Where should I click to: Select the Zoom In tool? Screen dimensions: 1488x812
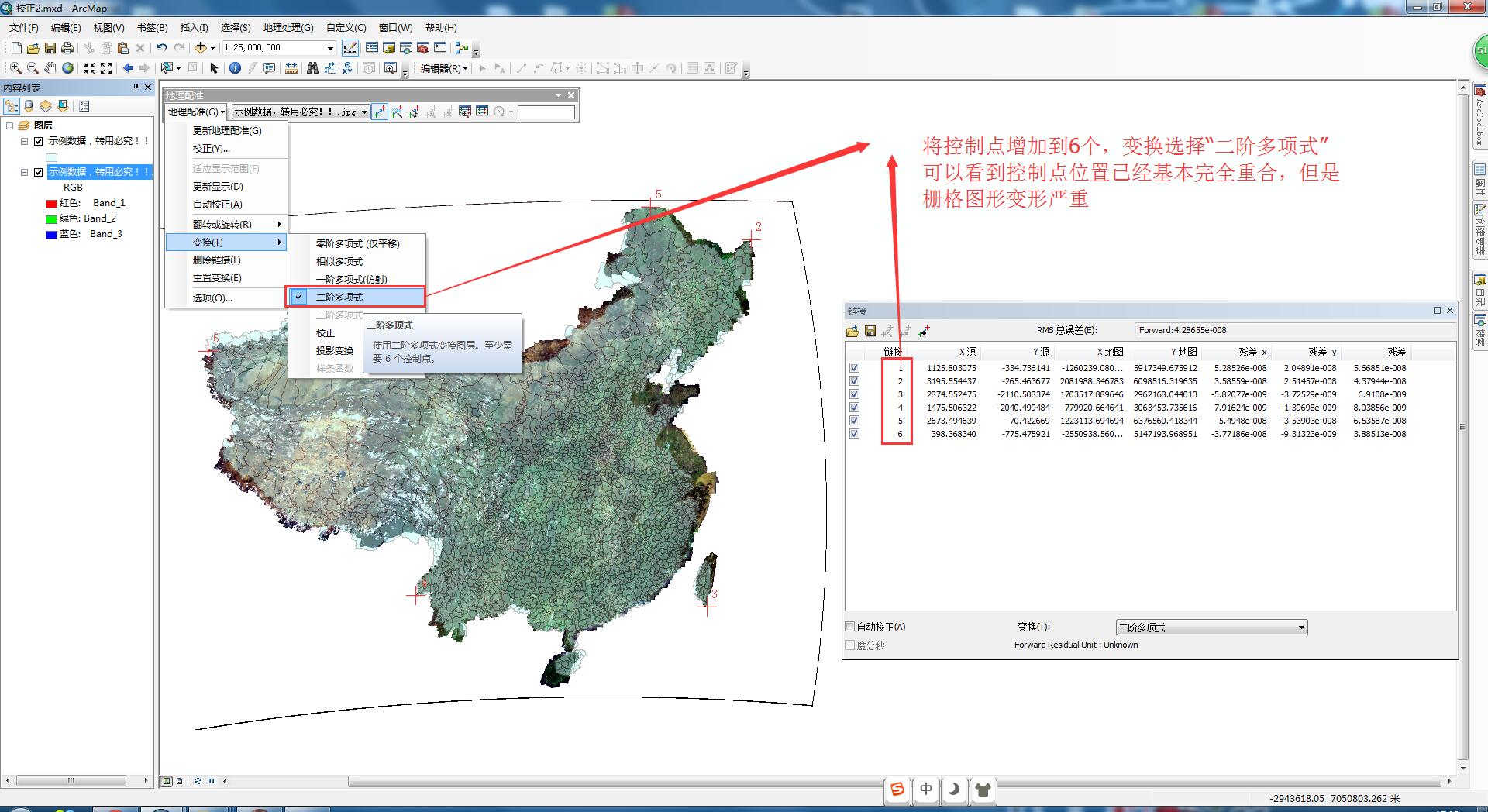coord(15,68)
